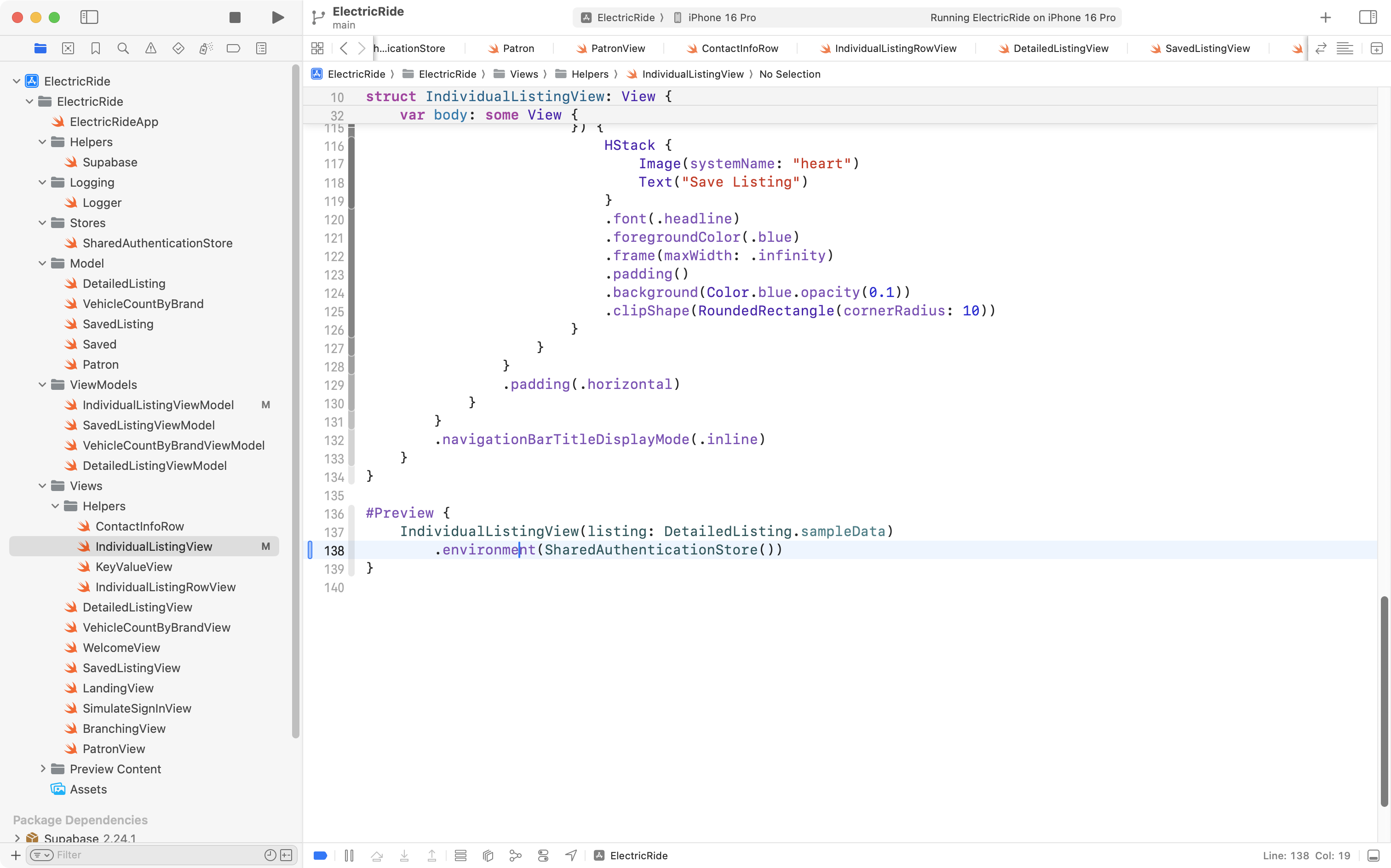Viewport: 1391px width, 868px height.
Task: Run the project with play button
Action: 277,17
